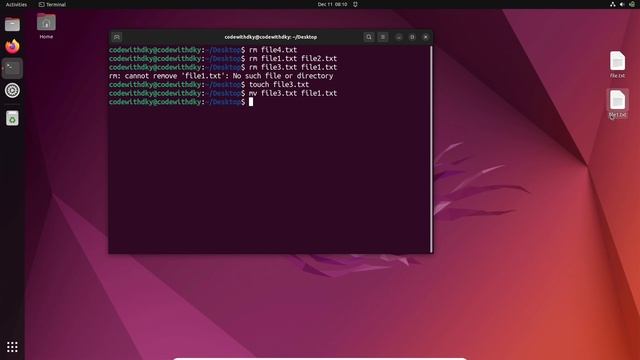Show Applications grid

coord(12,347)
